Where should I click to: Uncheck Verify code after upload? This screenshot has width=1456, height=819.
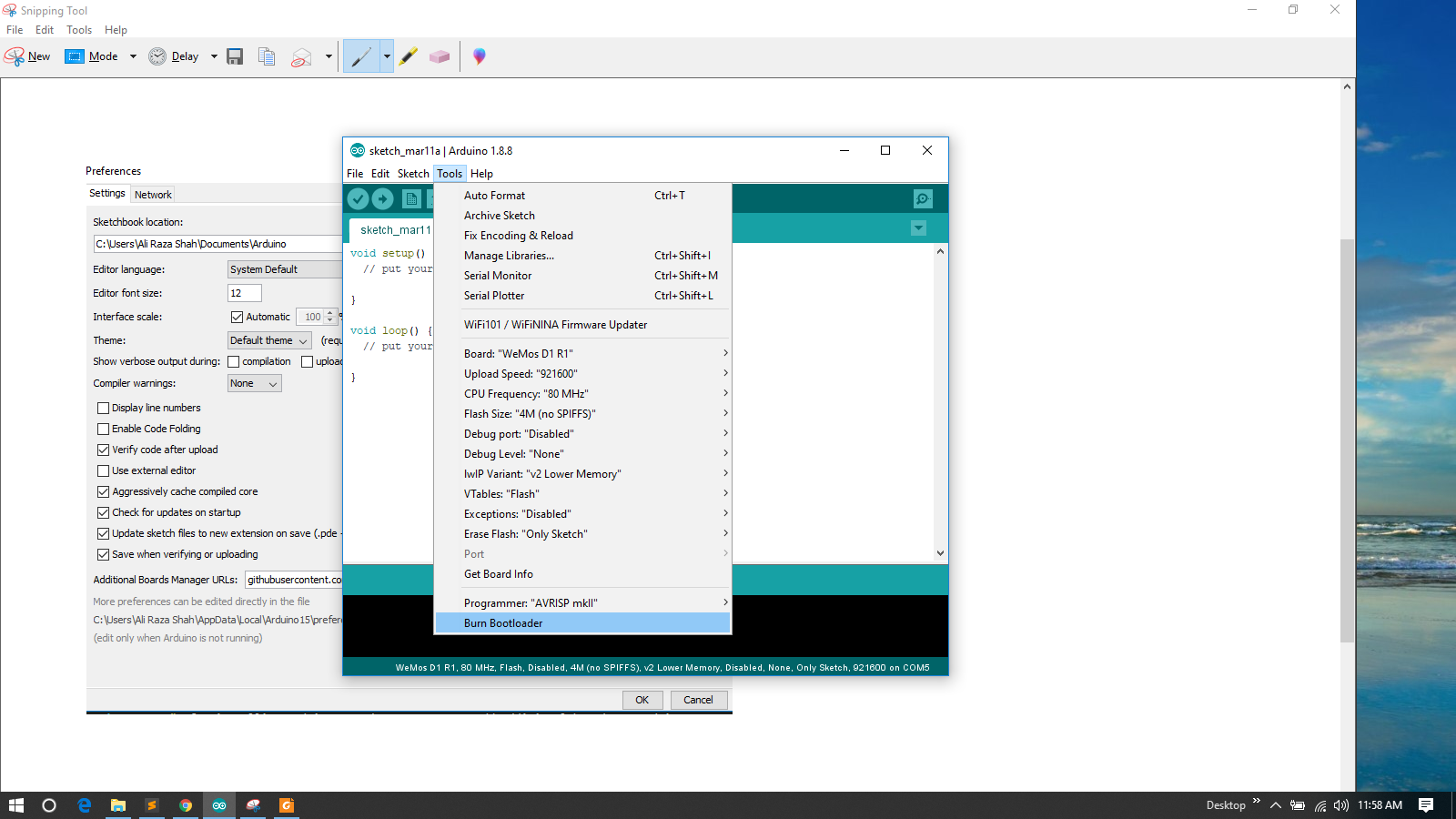tap(103, 450)
